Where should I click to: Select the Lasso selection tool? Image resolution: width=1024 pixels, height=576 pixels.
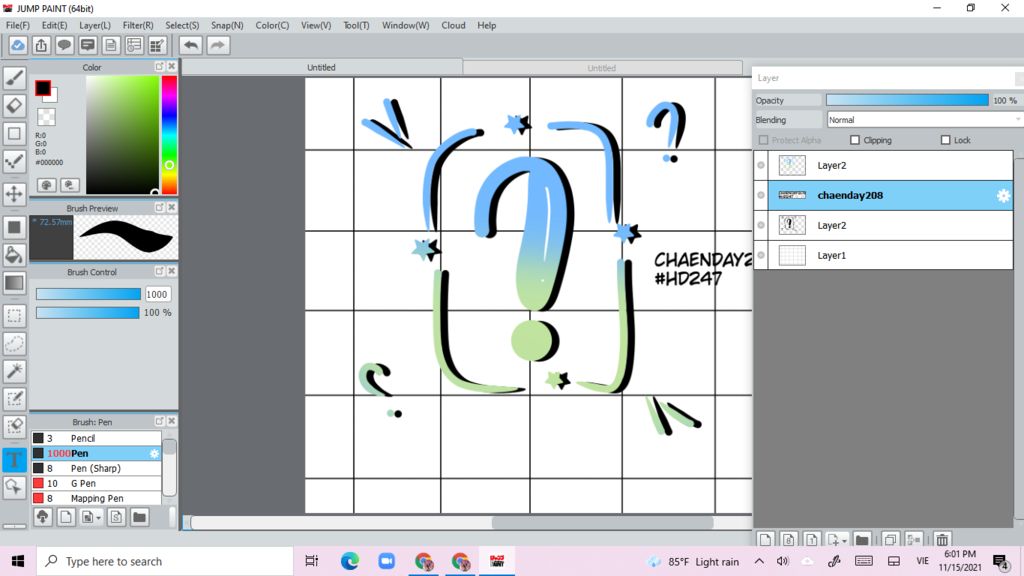pyautogui.click(x=14, y=344)
